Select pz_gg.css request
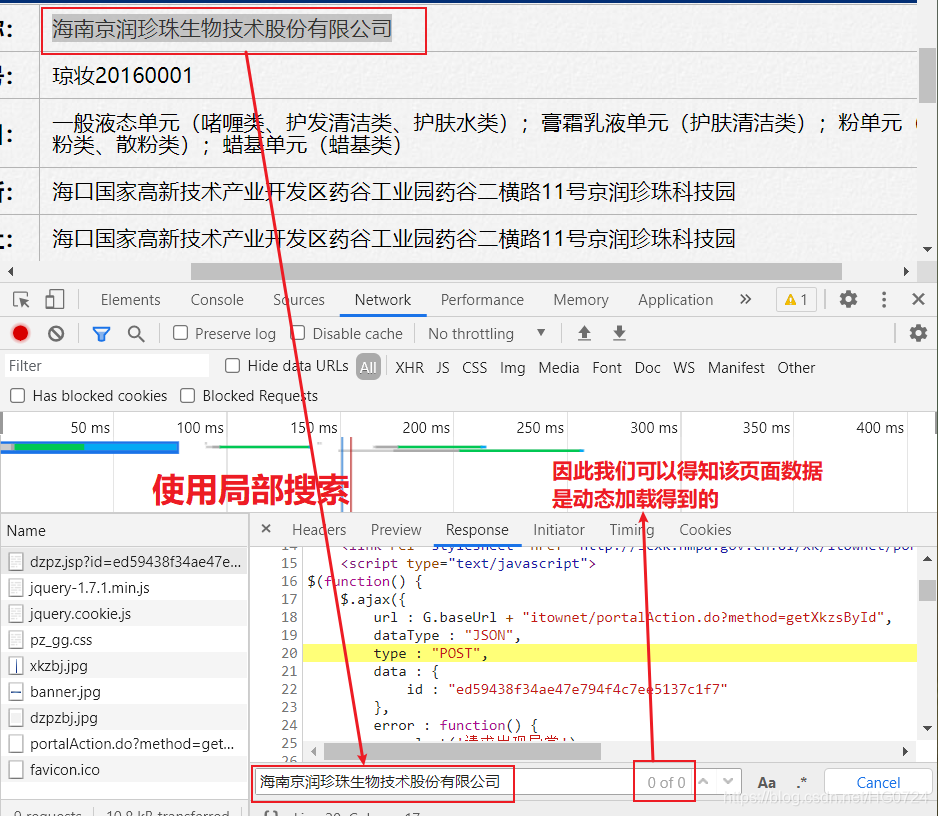The height and width of the screenshot is (816, 938). 124,640
